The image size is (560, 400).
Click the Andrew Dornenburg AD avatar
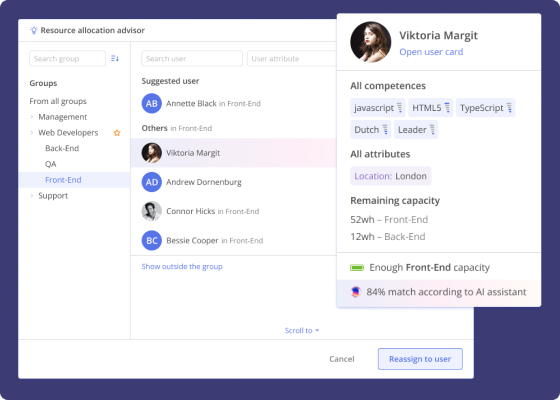tap(152, 182)
